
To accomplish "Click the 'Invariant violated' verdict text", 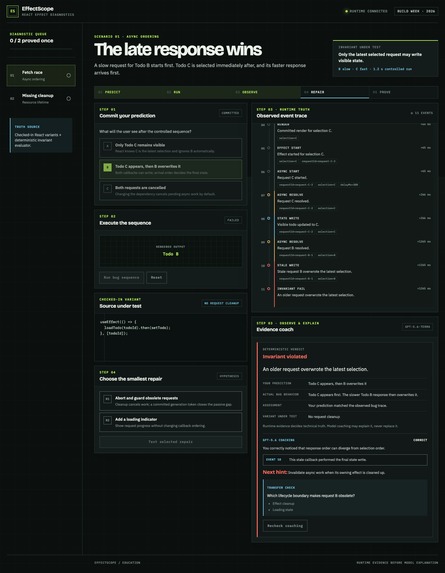I will (x=285, y=357).
